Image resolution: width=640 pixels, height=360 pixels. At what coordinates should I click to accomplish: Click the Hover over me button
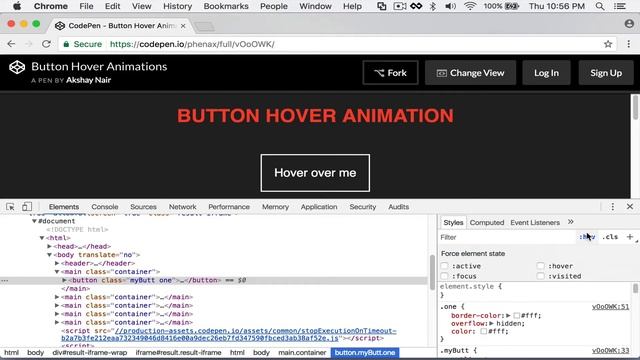pyautogui.click(x=315, y=173)
